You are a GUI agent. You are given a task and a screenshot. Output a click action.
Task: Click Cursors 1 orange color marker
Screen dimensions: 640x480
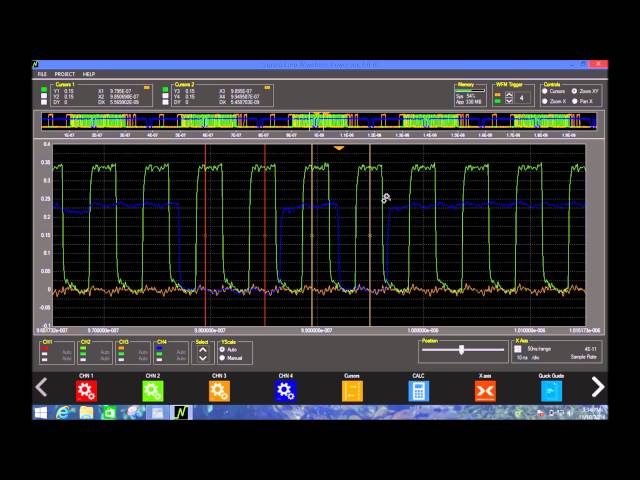(147, 88)
